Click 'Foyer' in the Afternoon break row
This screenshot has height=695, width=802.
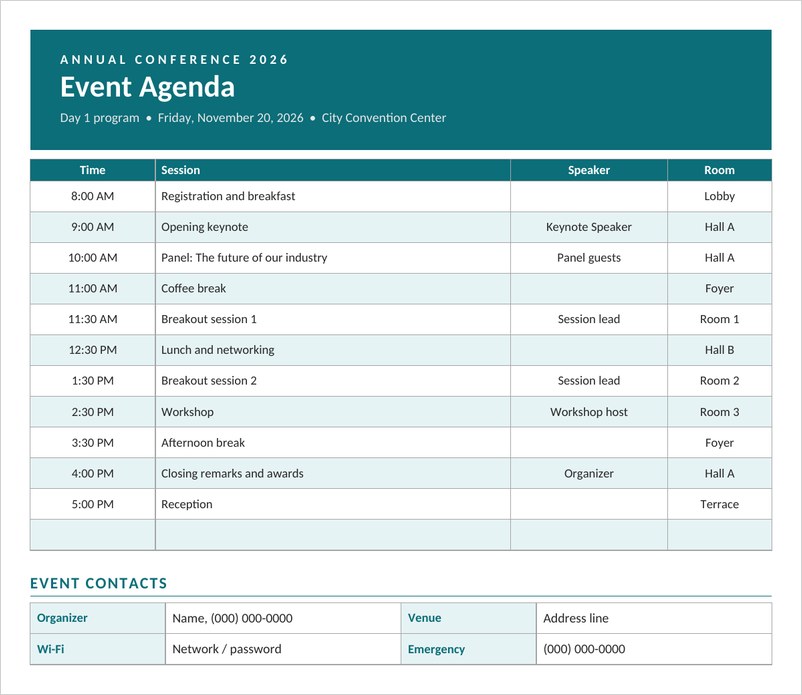coord(719,442)
